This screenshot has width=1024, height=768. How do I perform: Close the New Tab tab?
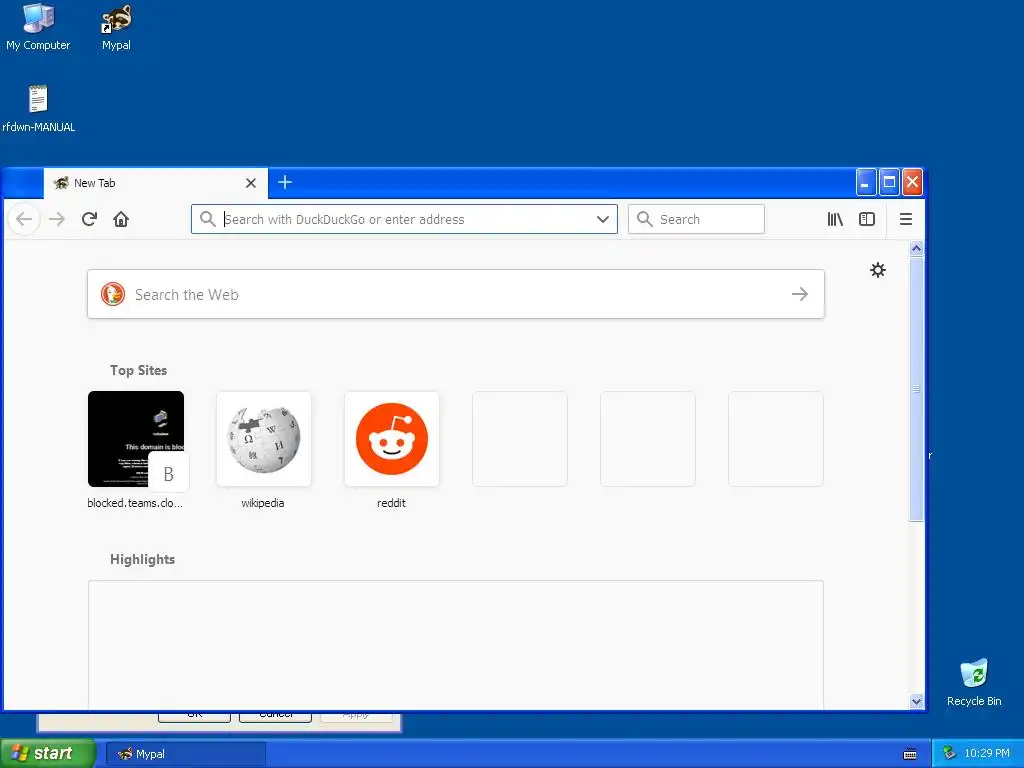tap(251, 184)
